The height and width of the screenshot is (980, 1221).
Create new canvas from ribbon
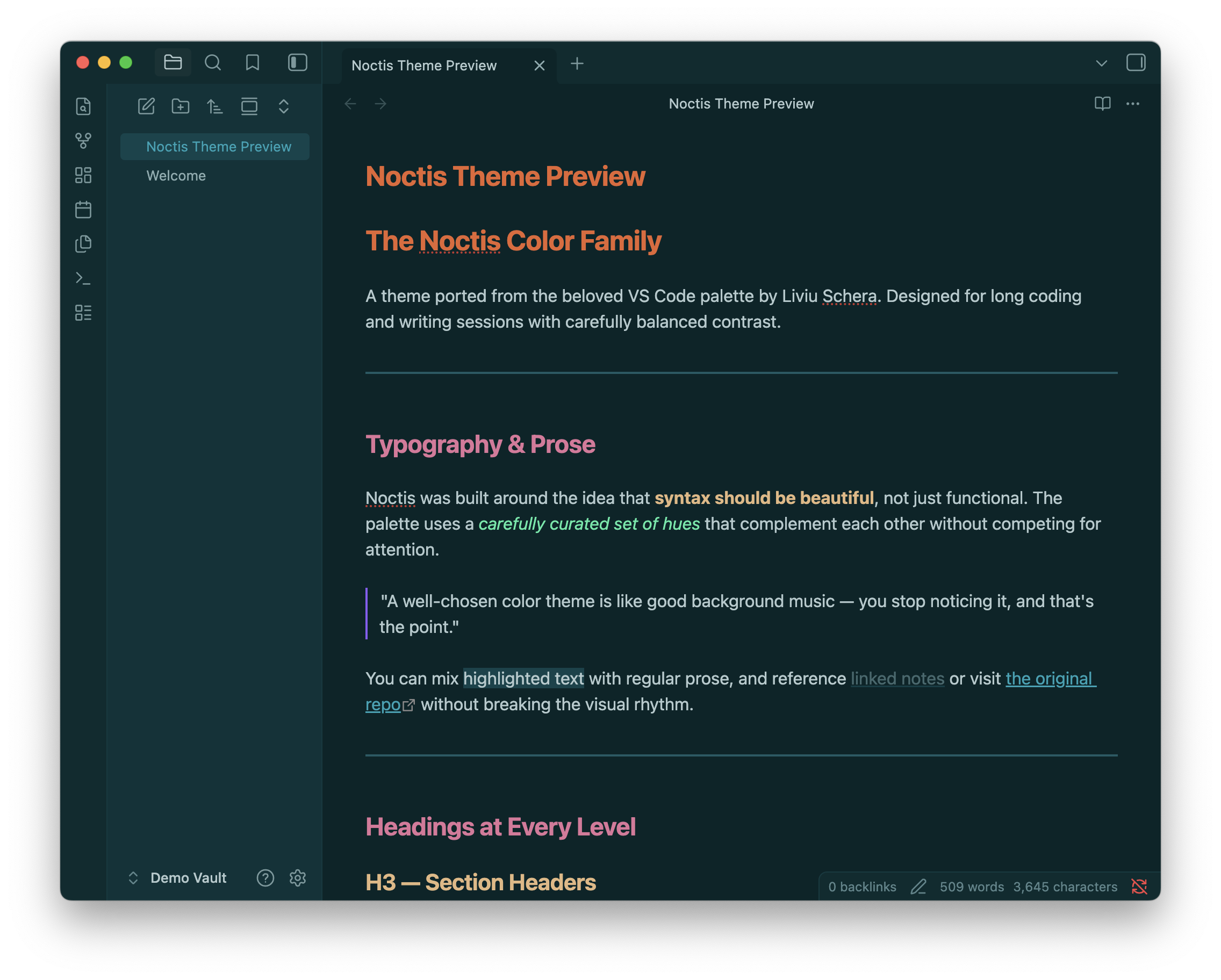83,175
